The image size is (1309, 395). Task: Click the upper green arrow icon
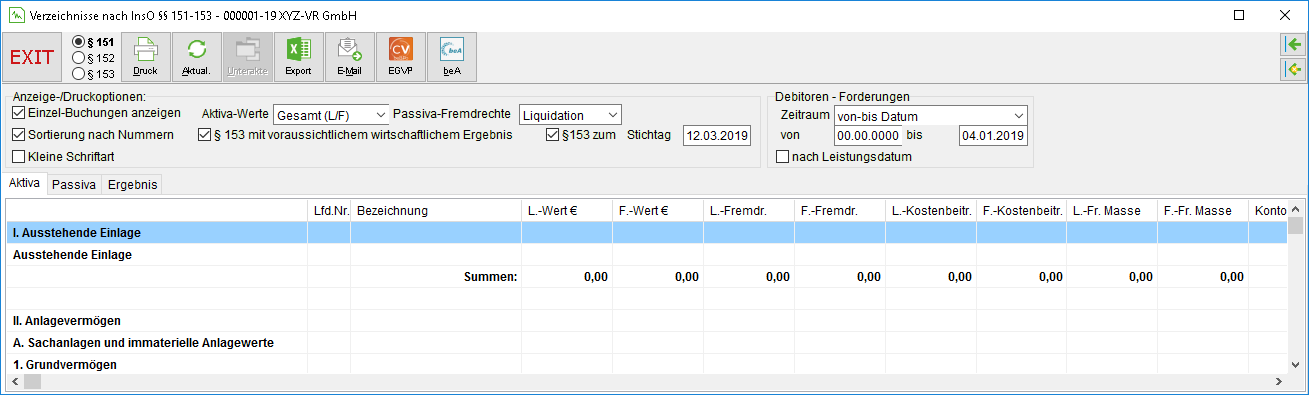coord(1293,45)
